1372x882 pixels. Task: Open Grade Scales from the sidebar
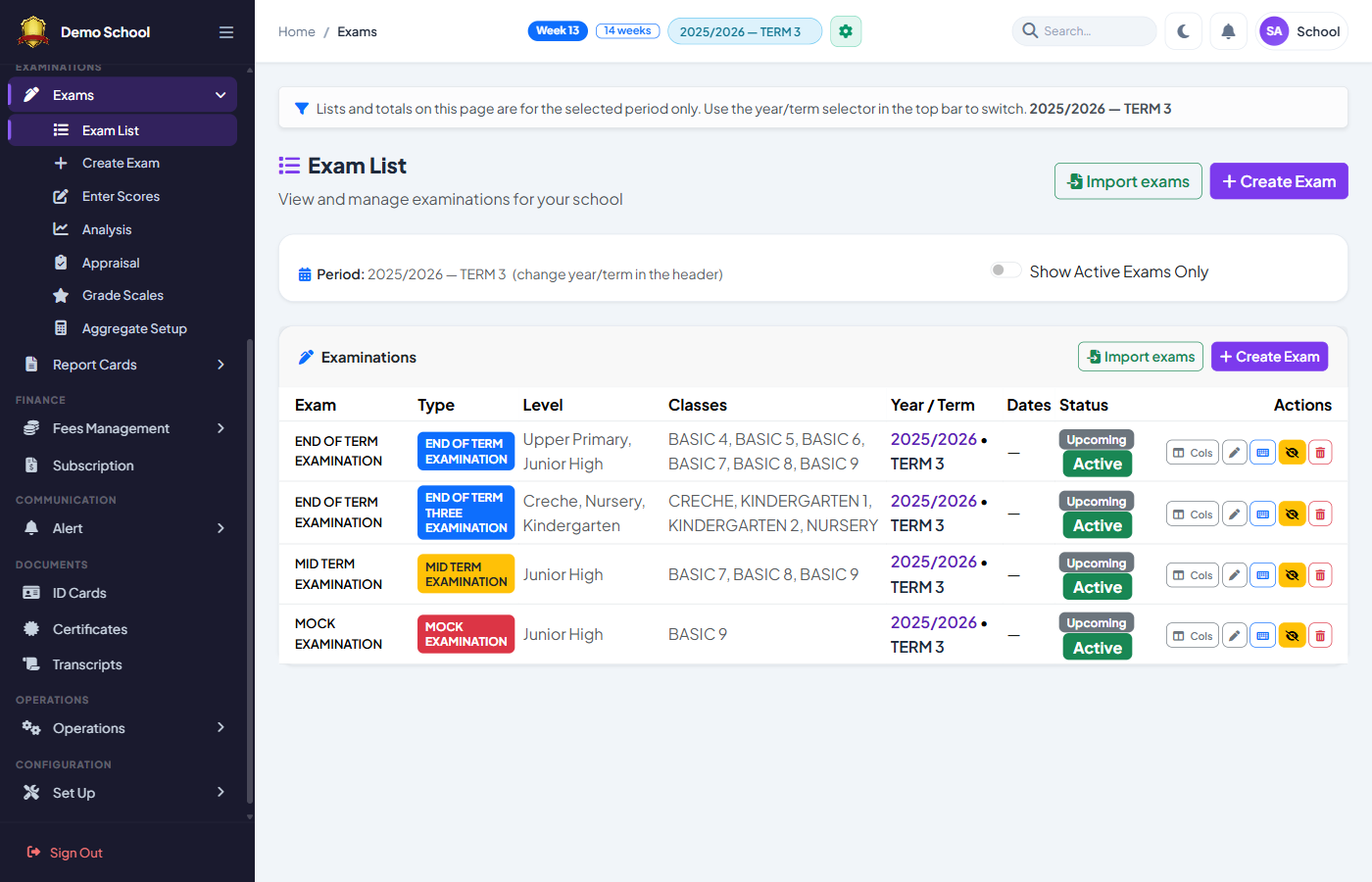click(x=122, y=295)
